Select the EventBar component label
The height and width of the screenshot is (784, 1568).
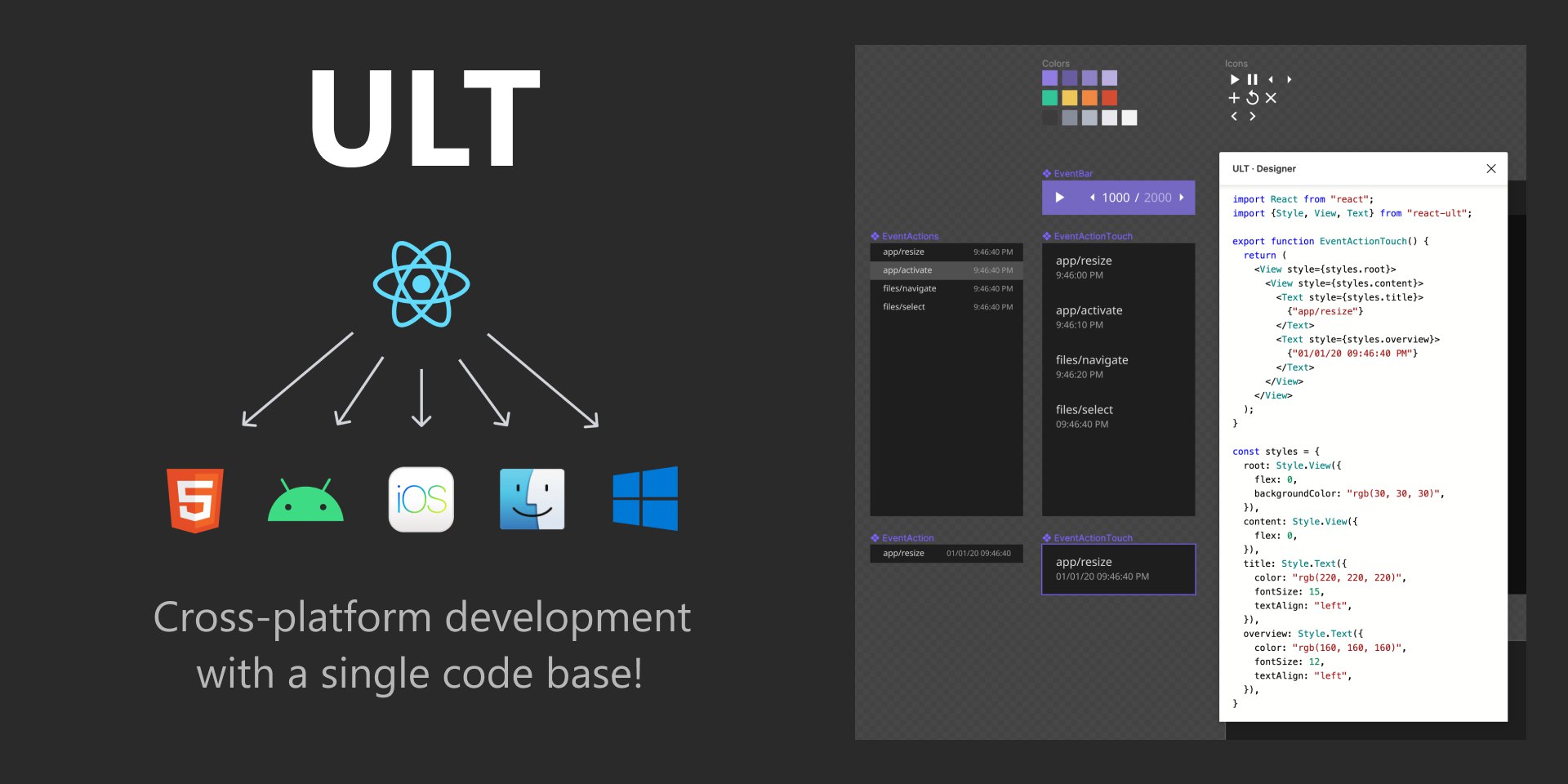(x=1067, y=173)
